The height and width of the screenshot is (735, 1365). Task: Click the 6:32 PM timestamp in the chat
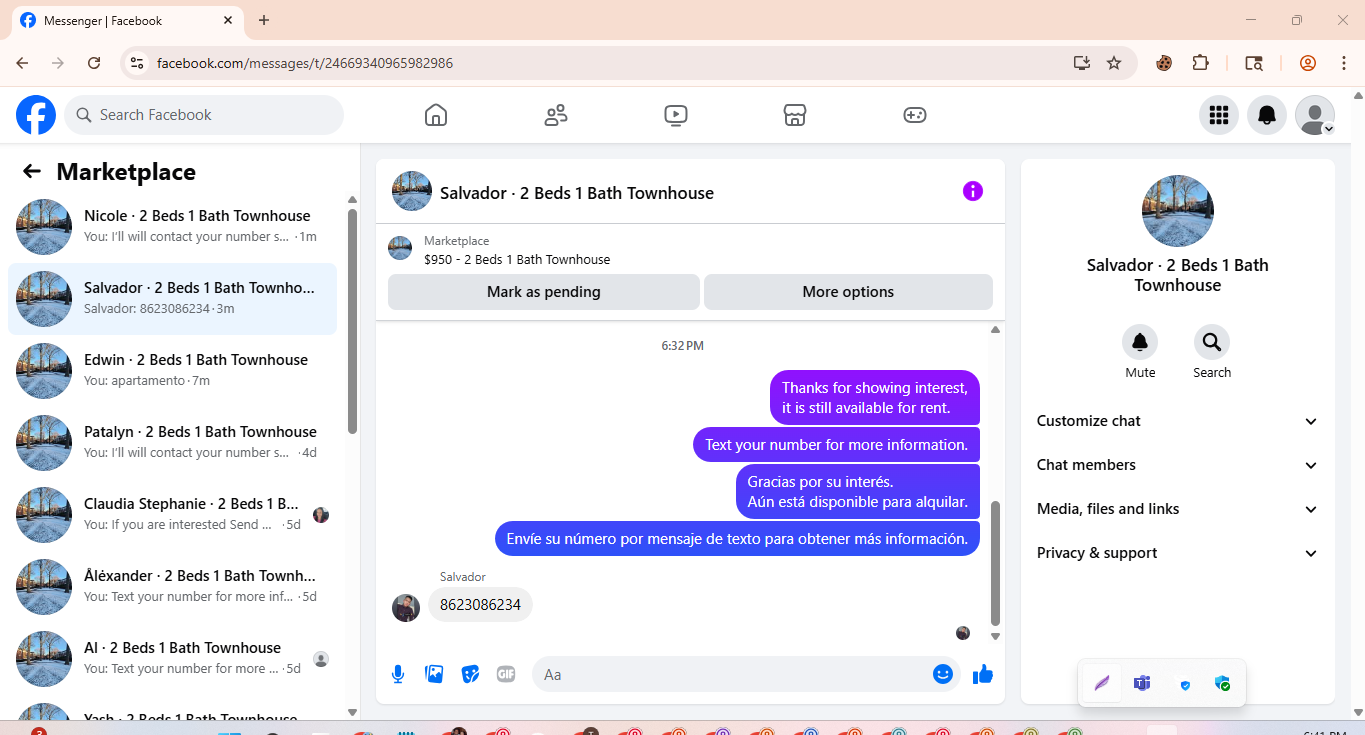(x=683, y=346)
